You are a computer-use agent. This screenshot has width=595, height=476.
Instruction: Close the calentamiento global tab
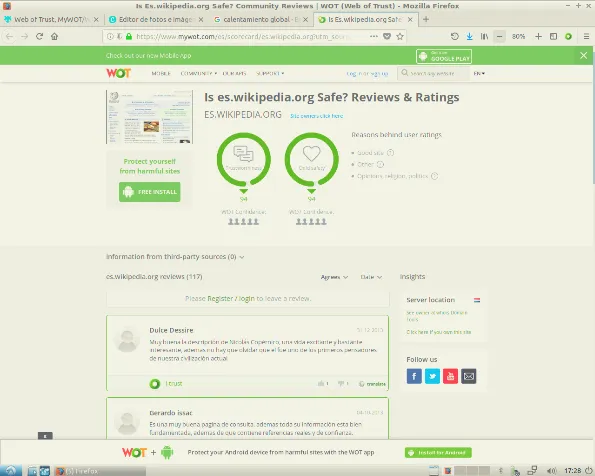click(305, 19)
